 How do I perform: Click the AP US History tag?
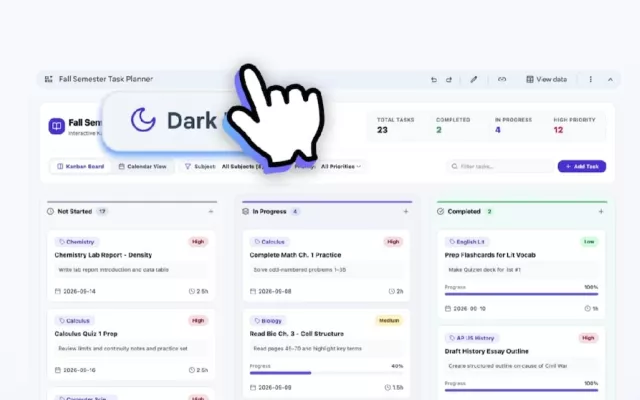pos(472,338)
